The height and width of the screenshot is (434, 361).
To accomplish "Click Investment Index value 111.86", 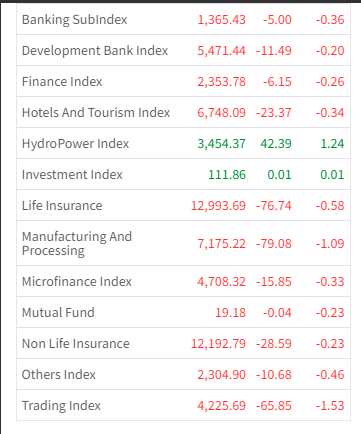I will [x=227, y=175].
